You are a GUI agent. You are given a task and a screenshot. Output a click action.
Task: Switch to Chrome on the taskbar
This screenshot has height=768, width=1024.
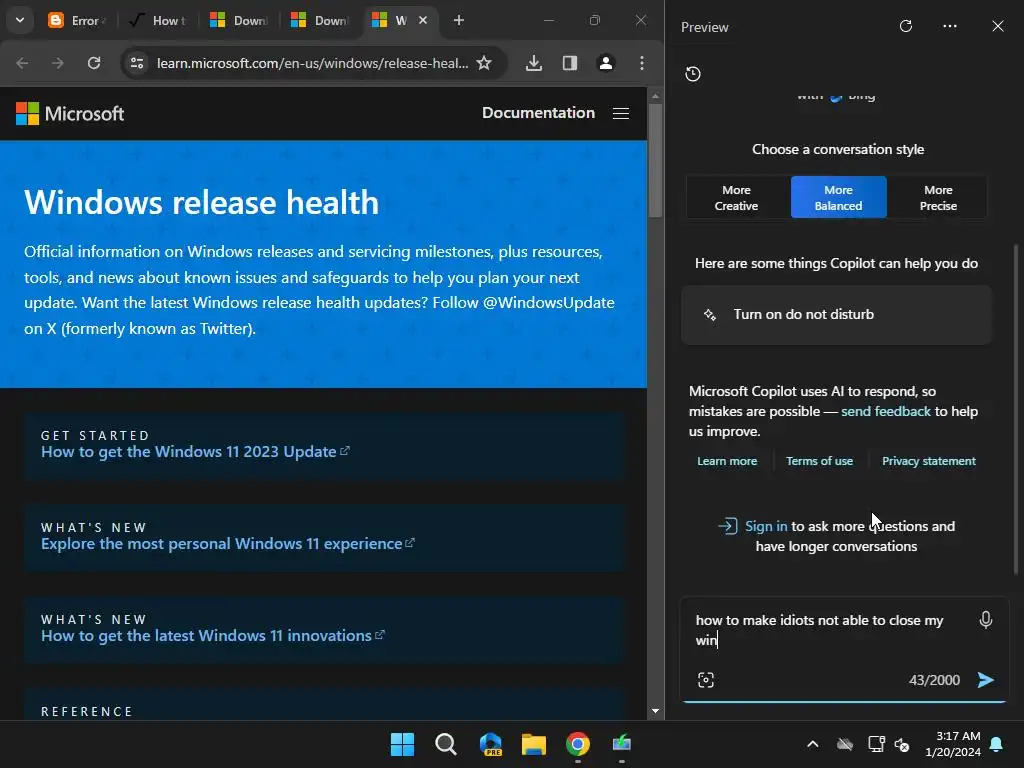(x=577, y=744)
